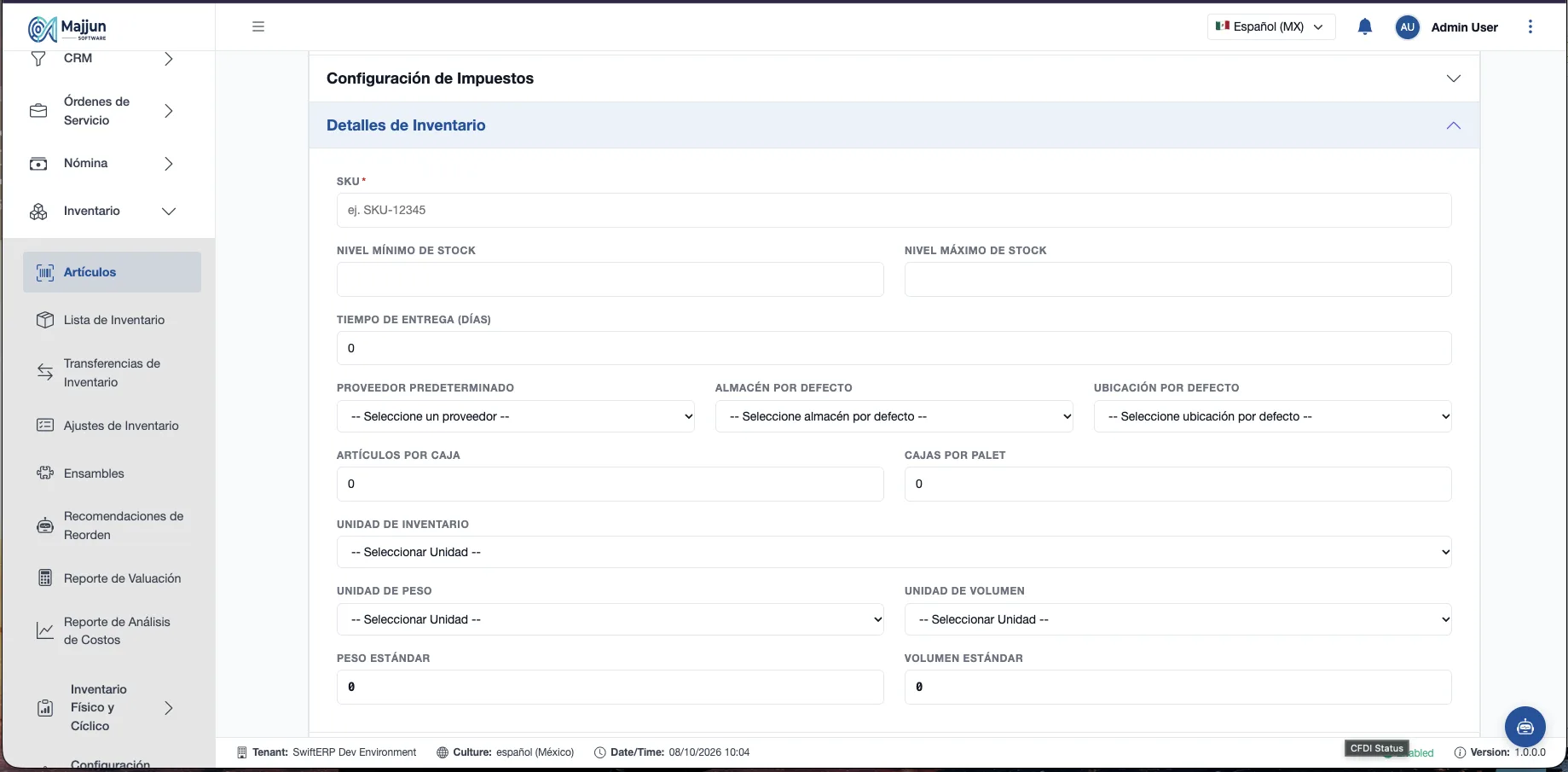Click the Majjun Software logo
Viewport: 1568px width, 772px height.
(68, 29)
